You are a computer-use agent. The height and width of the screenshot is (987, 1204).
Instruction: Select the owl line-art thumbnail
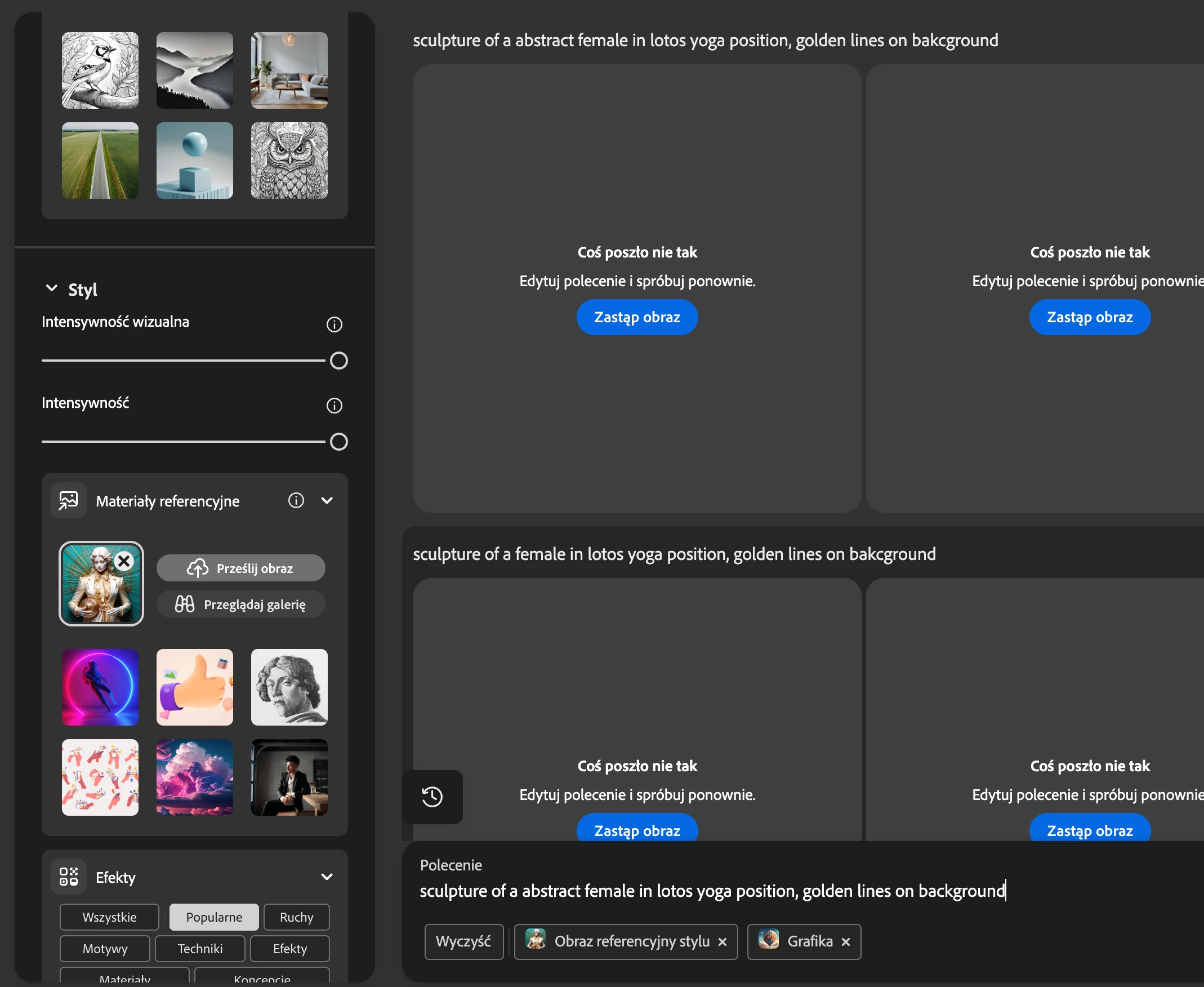click(289, 161)
